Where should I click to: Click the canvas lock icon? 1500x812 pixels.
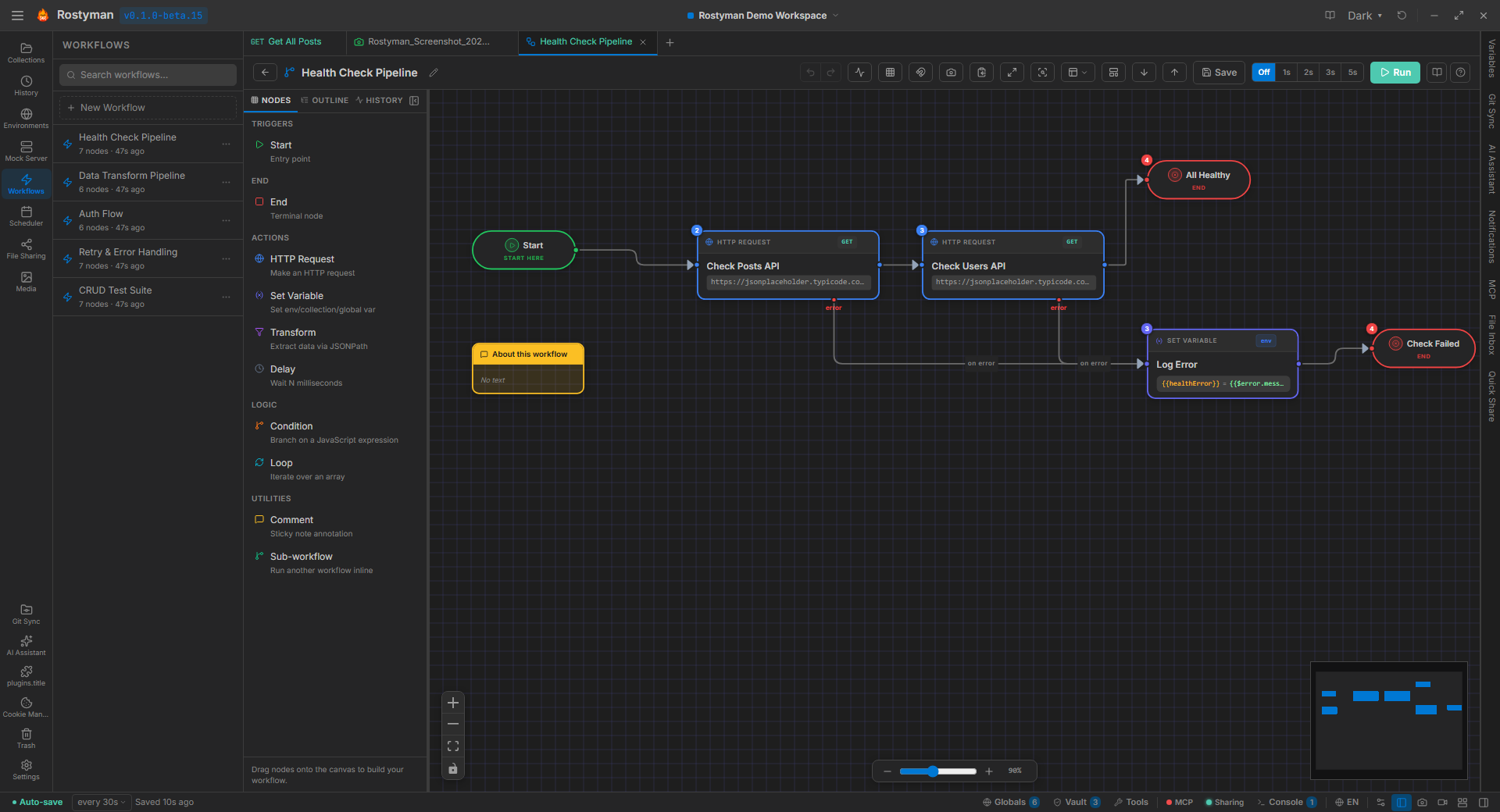pos(453,769)
